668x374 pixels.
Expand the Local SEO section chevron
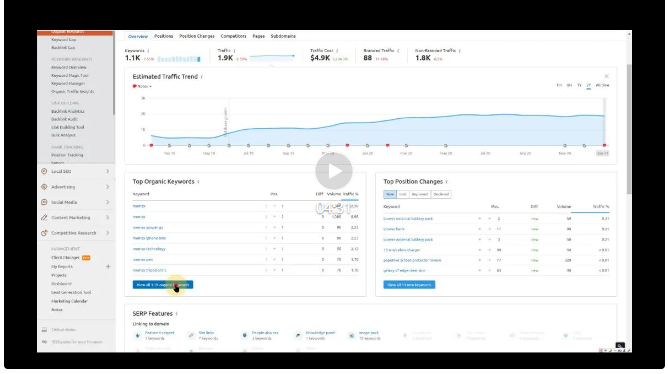(x=107, y=171)
